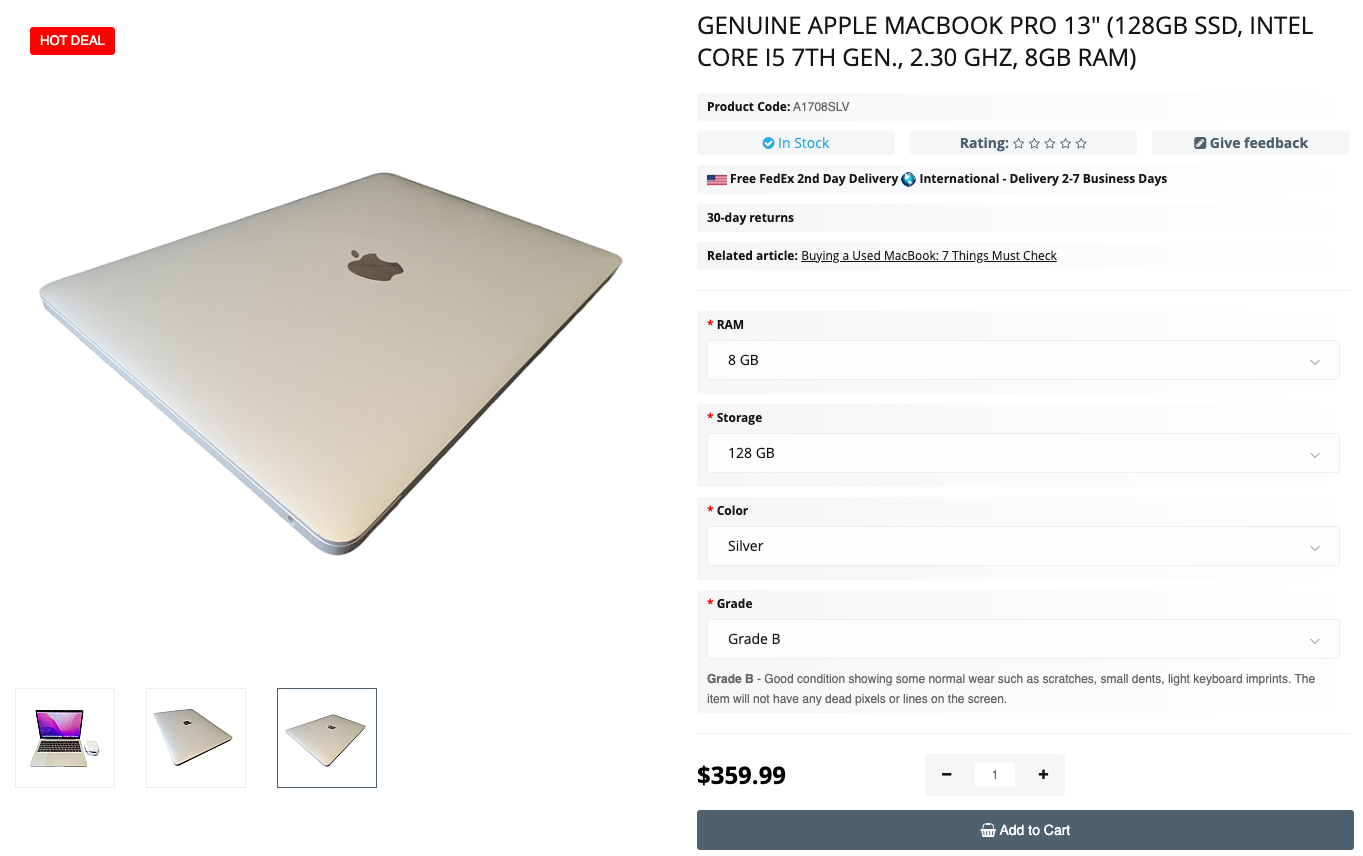
Task: Open the Color Silver dropdown
Action: [x=1022, y=546]
